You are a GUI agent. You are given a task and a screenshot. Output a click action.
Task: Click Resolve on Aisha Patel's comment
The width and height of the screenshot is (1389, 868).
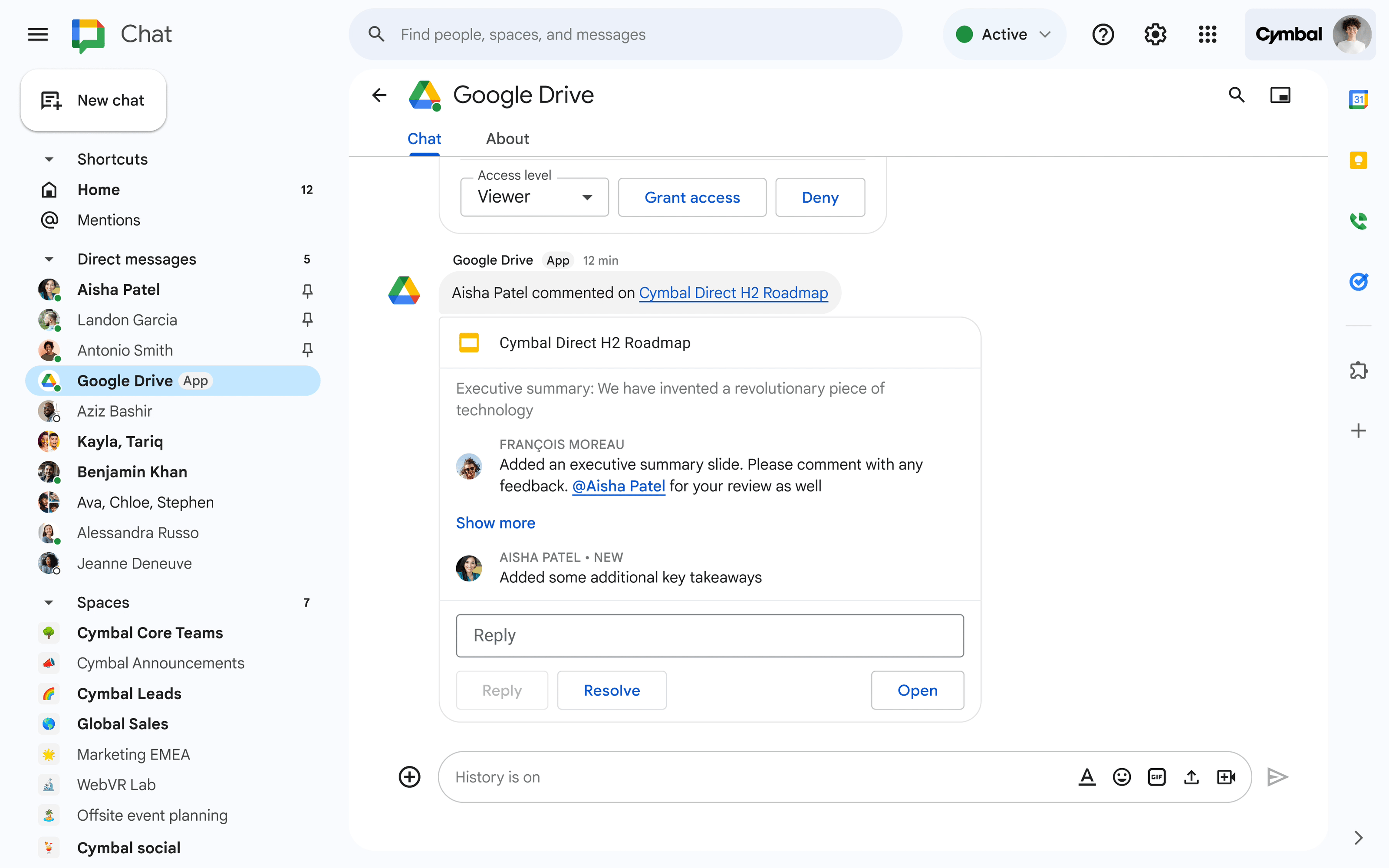[612, 690]
